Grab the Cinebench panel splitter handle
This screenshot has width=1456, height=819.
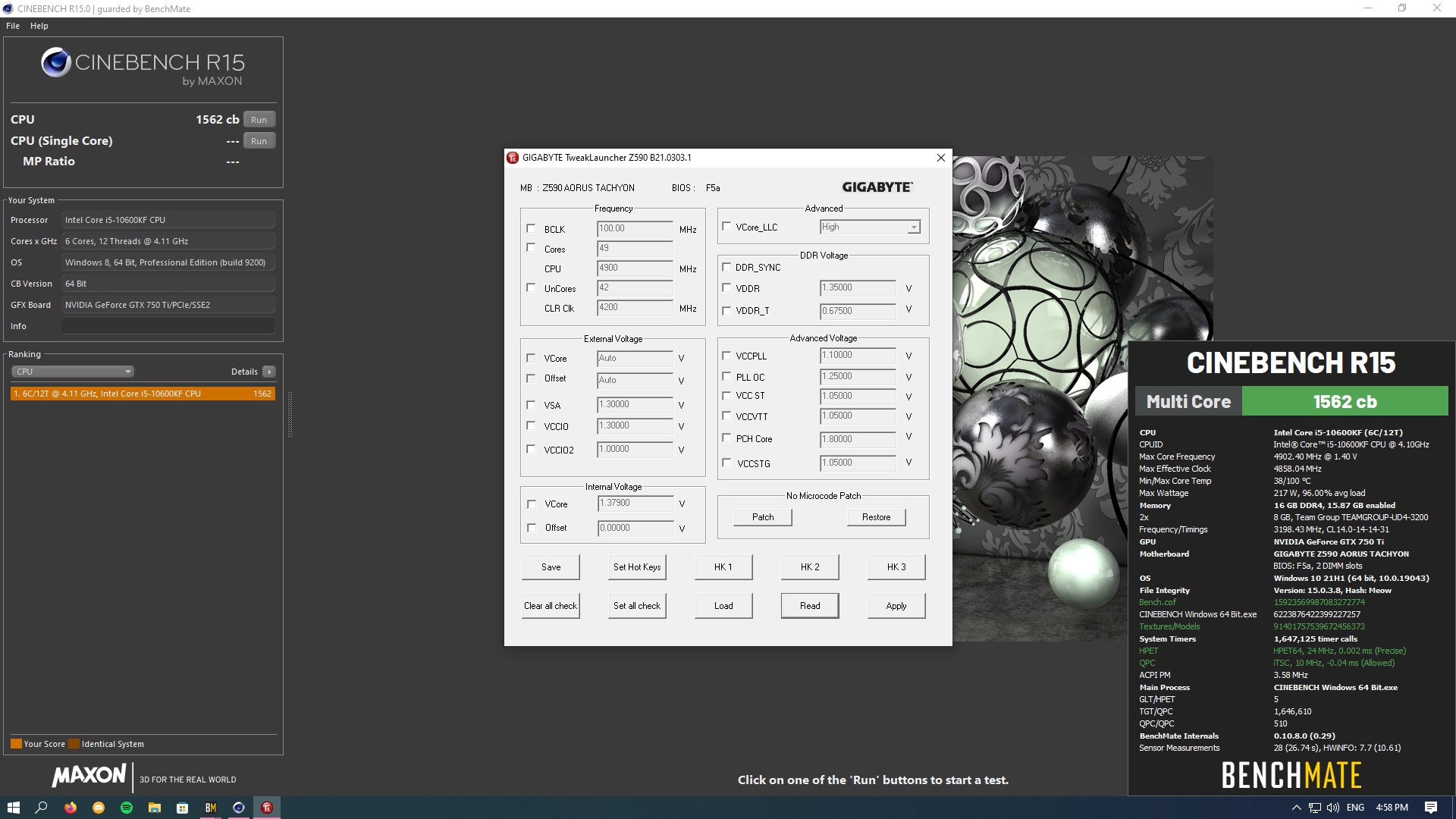pyautogui.click(x=290, y=415)
